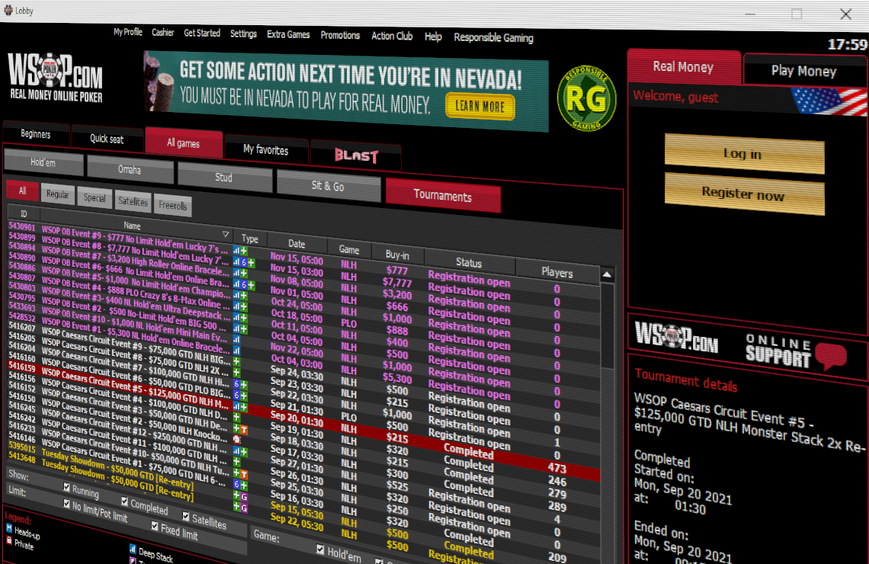Click the LEARN MORE banner button
This screenshot has width=869, height=564.
pos(480,106)
